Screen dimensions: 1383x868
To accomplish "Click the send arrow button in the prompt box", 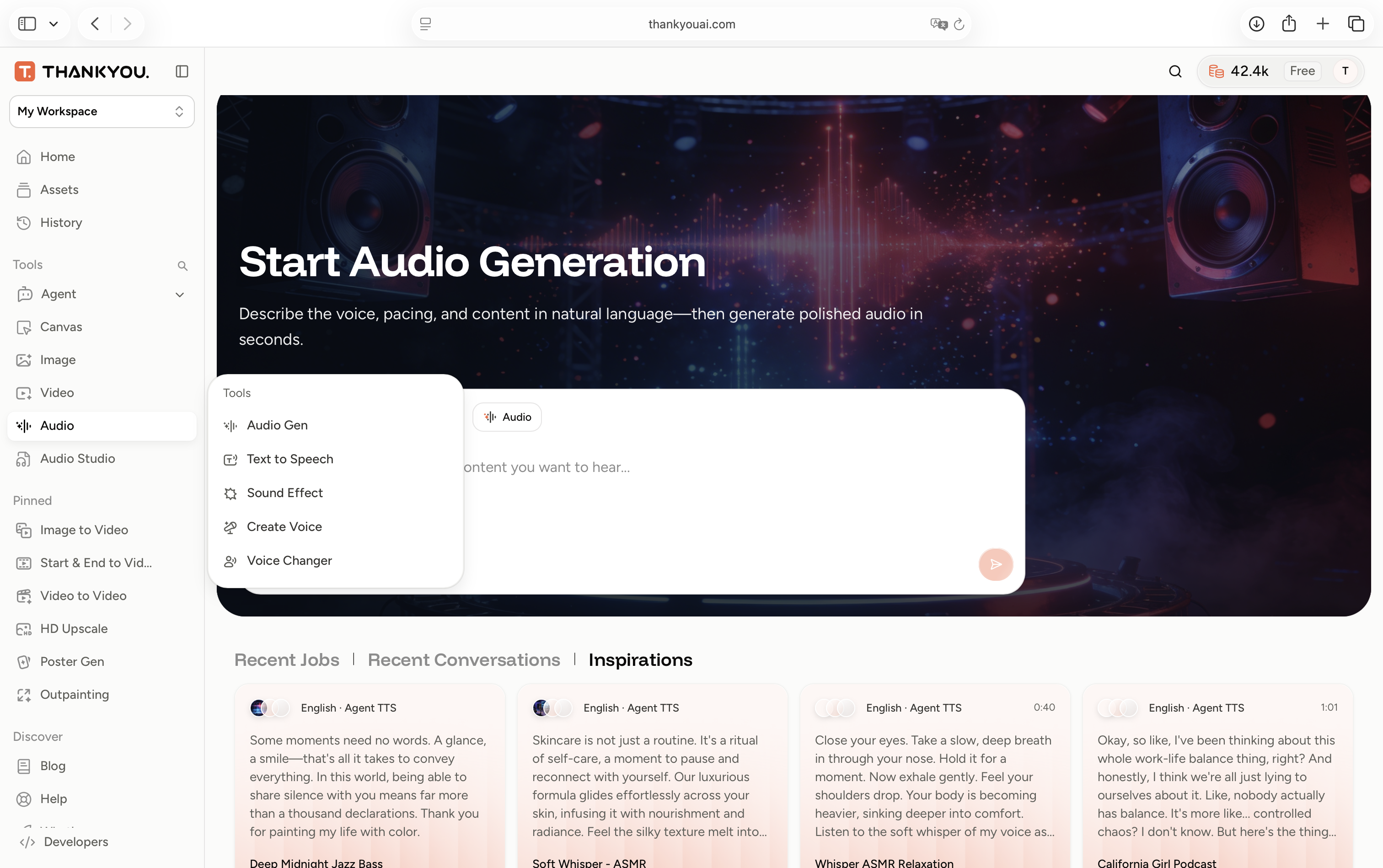I will click(x=996, y=564).
